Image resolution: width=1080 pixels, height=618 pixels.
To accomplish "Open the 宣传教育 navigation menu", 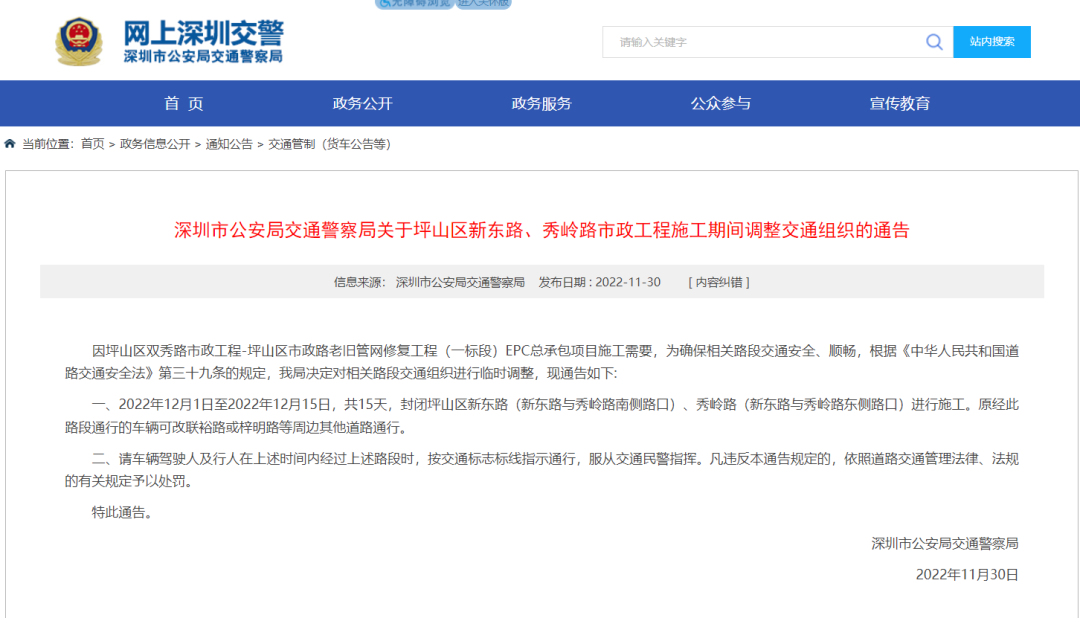I will pos(900,103).
